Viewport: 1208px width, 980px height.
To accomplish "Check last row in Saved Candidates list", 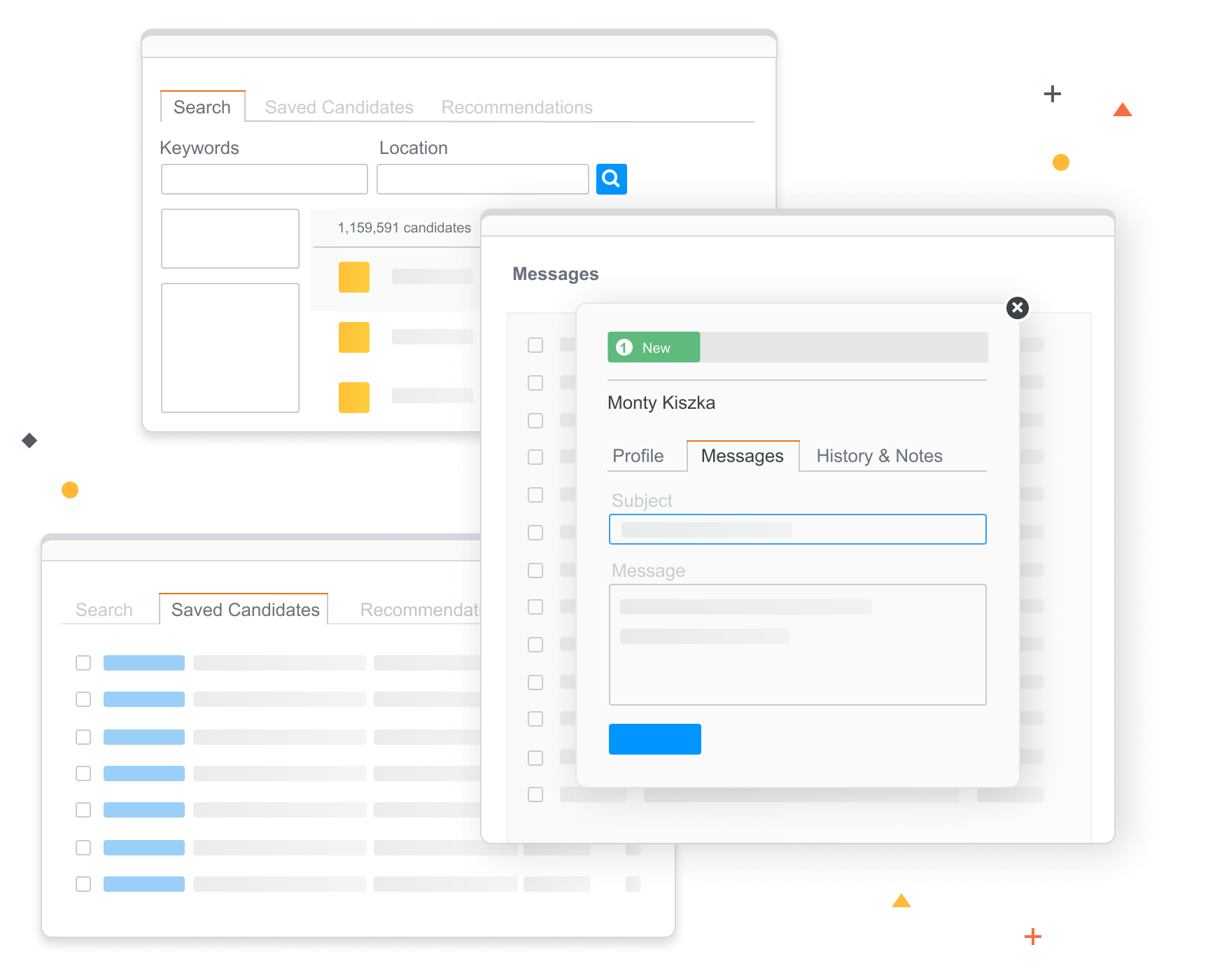I will point(83,884).
